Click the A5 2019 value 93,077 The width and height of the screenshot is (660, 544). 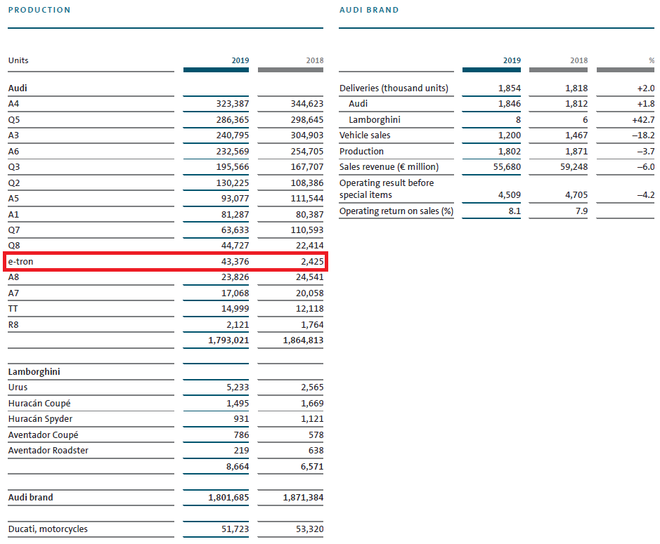pos(235,198)
